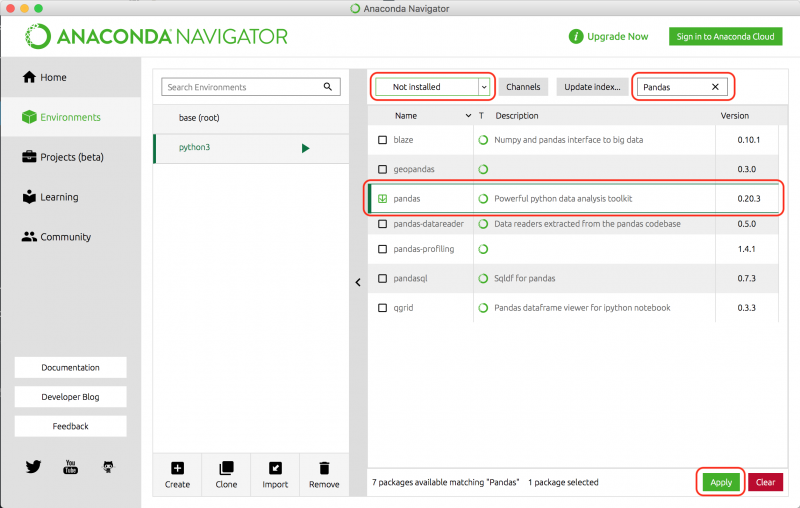
Task: Click the qgrid type circle icon
Action: (483, 308)
